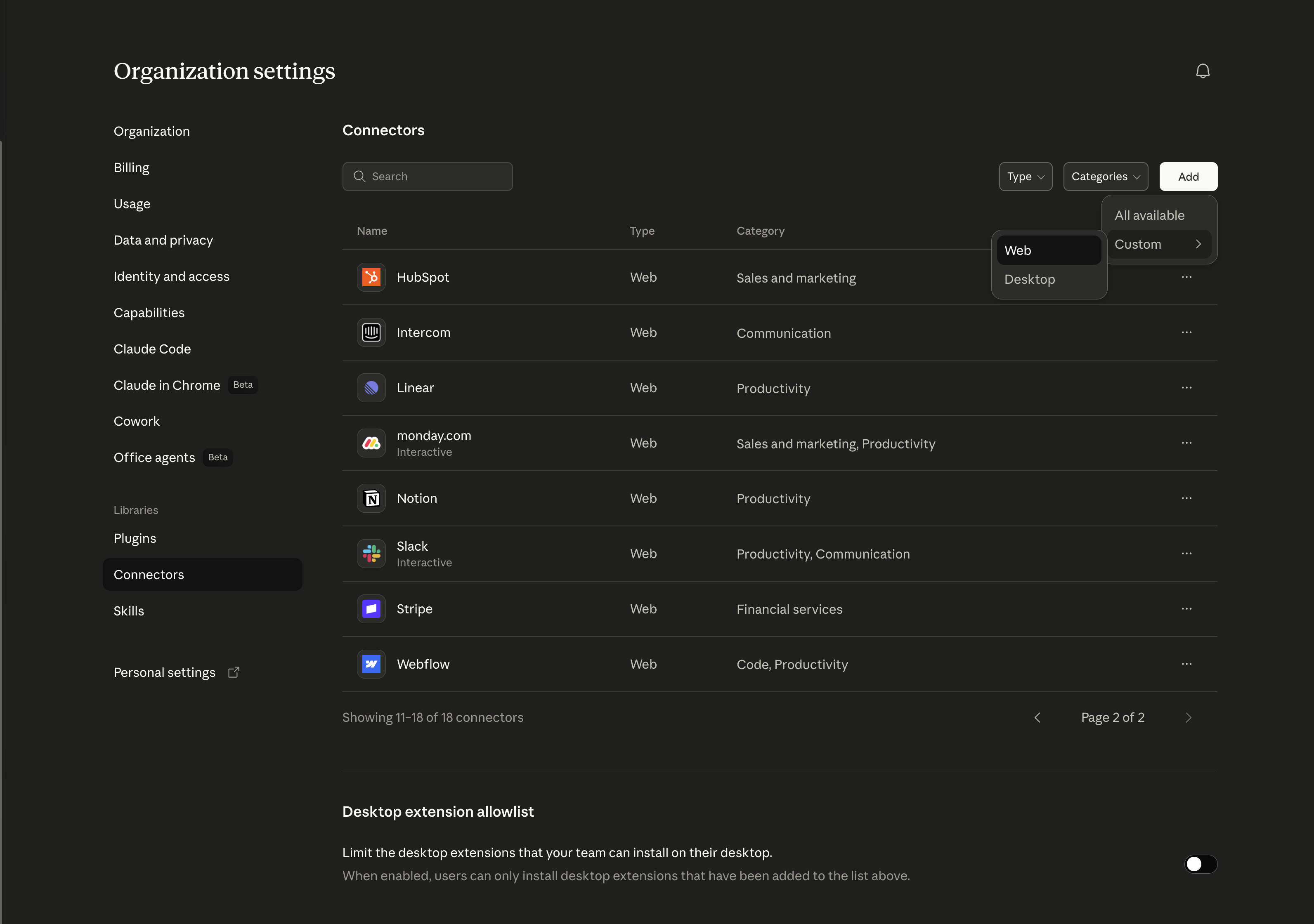The image size is (1314, 924).
Task: Open the Categories filter dropdown
Action: pyautogui.click(x=1105, y=177)
